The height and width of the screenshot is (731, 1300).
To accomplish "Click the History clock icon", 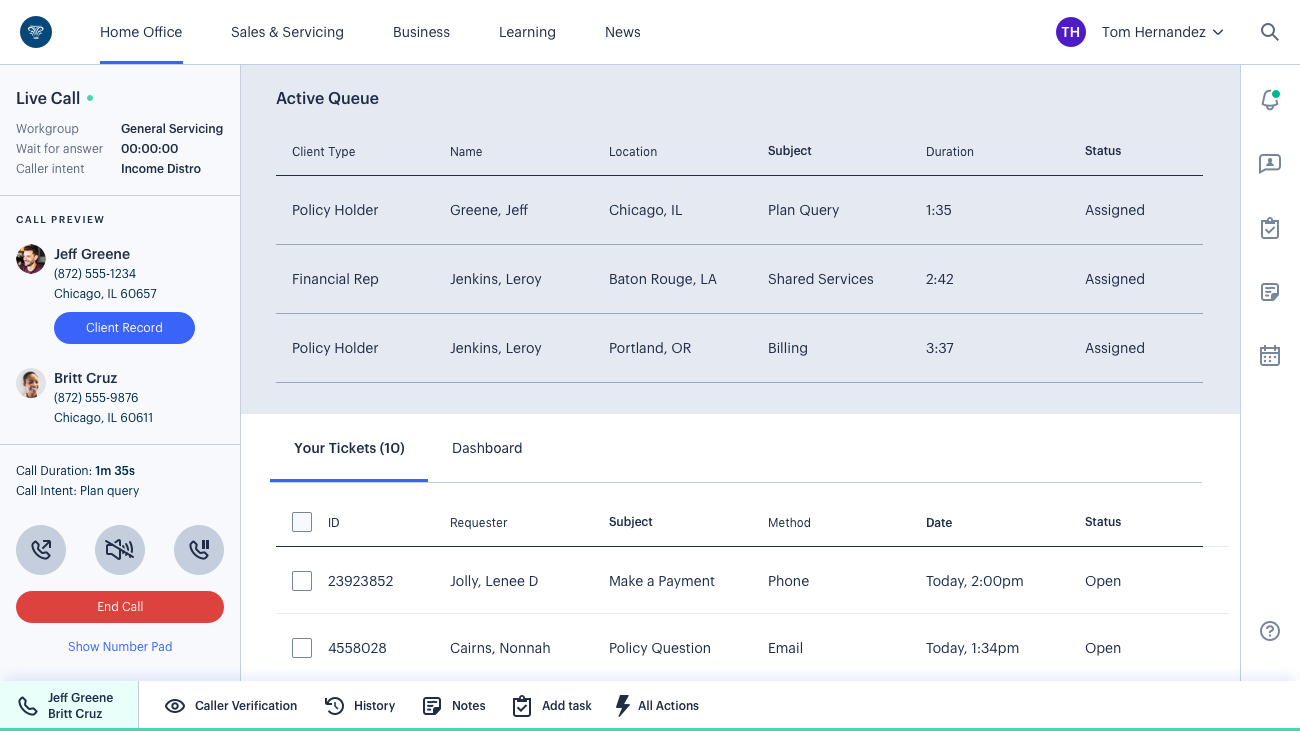I will (x=335, y=706).
